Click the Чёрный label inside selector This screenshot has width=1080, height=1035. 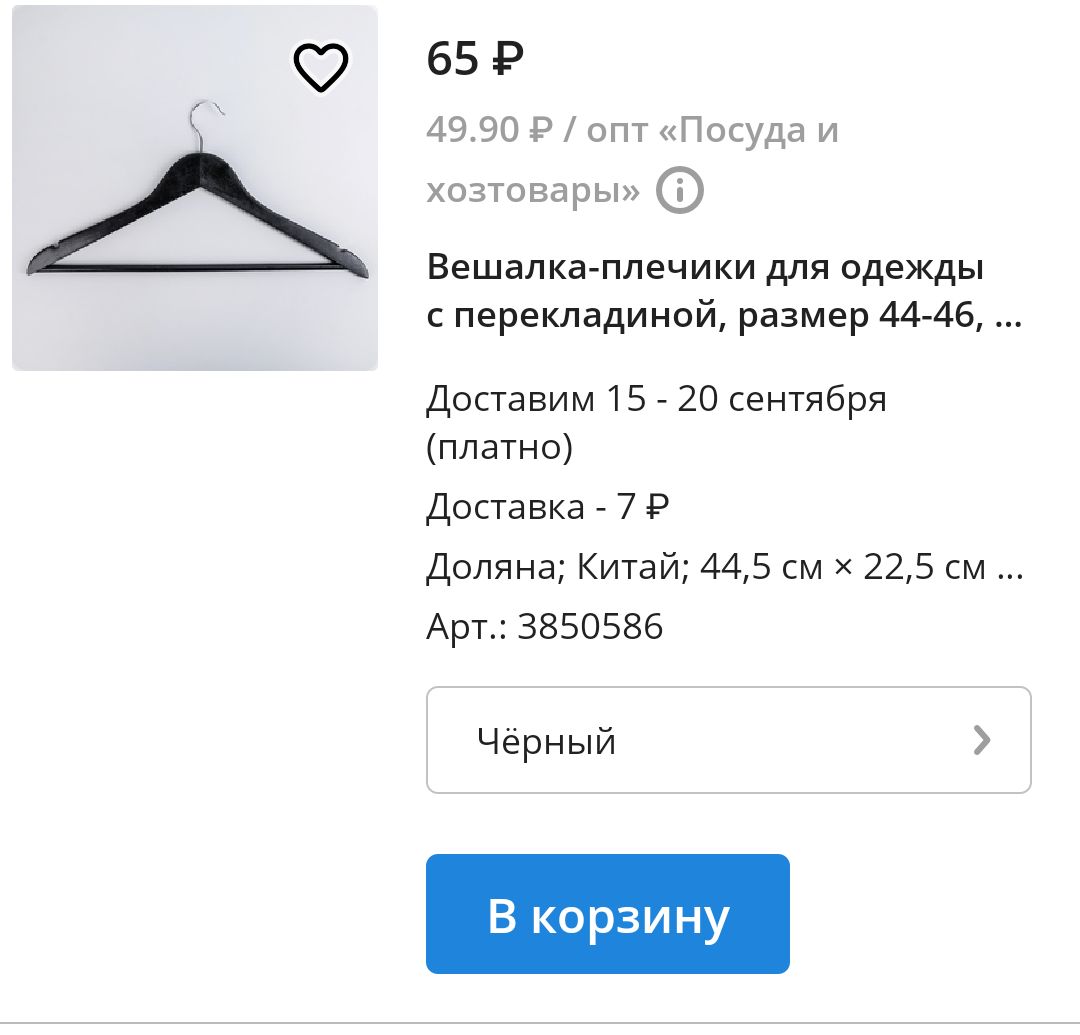[x=546, y=741]
